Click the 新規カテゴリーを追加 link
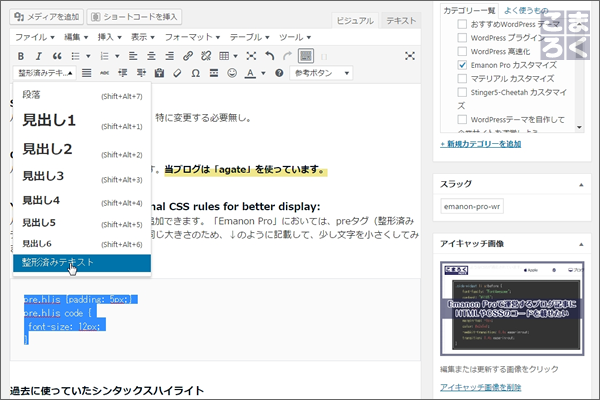Image resolution: width=600 pixels, height=400 pixels. [x=481, y=144]
